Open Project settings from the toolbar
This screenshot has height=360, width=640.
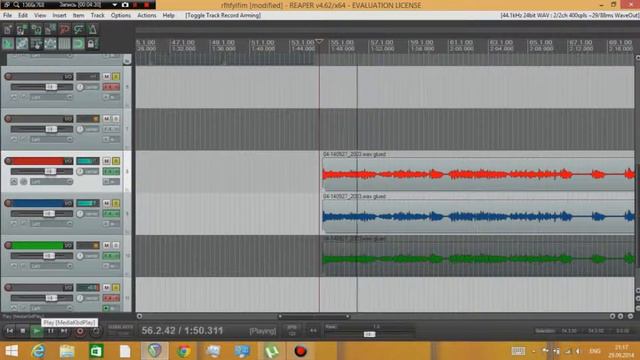[50, 29]
